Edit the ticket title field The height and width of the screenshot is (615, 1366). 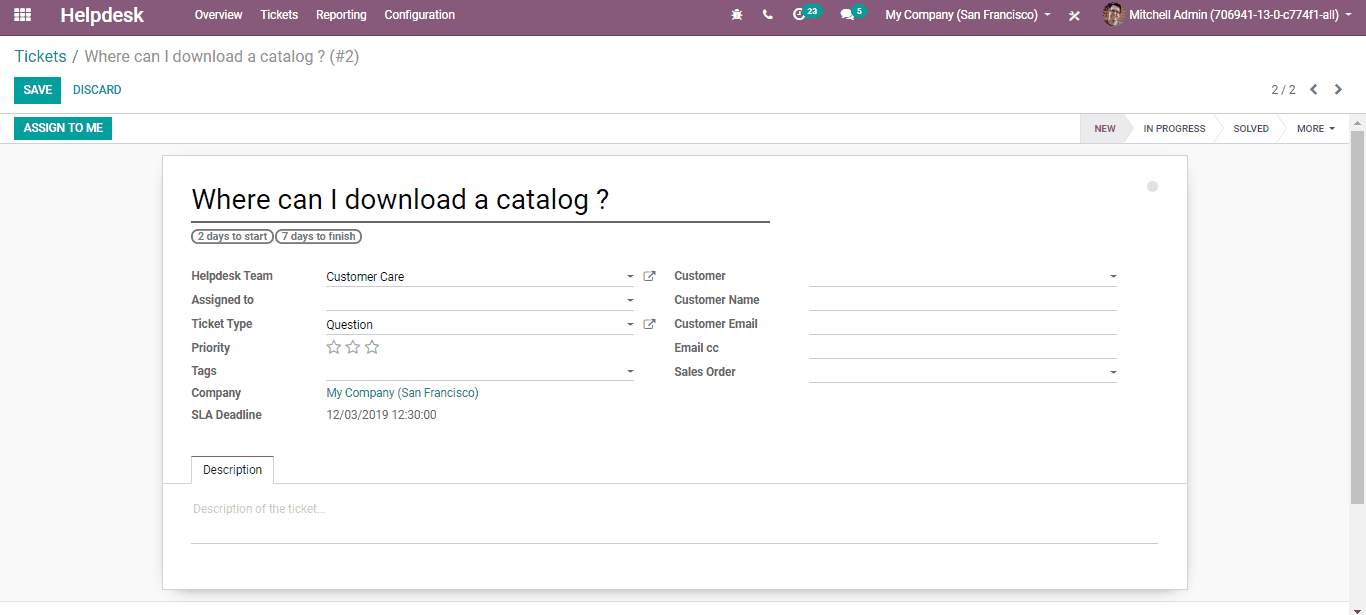pyautogui.click(x=480, y=199)
